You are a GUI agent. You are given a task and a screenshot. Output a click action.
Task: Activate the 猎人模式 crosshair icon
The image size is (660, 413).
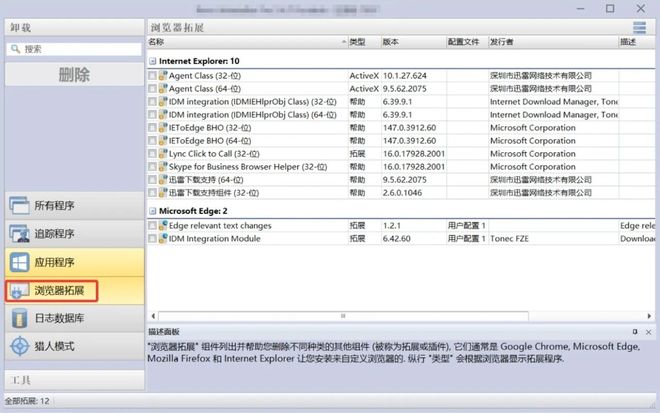tap(19, 346)
